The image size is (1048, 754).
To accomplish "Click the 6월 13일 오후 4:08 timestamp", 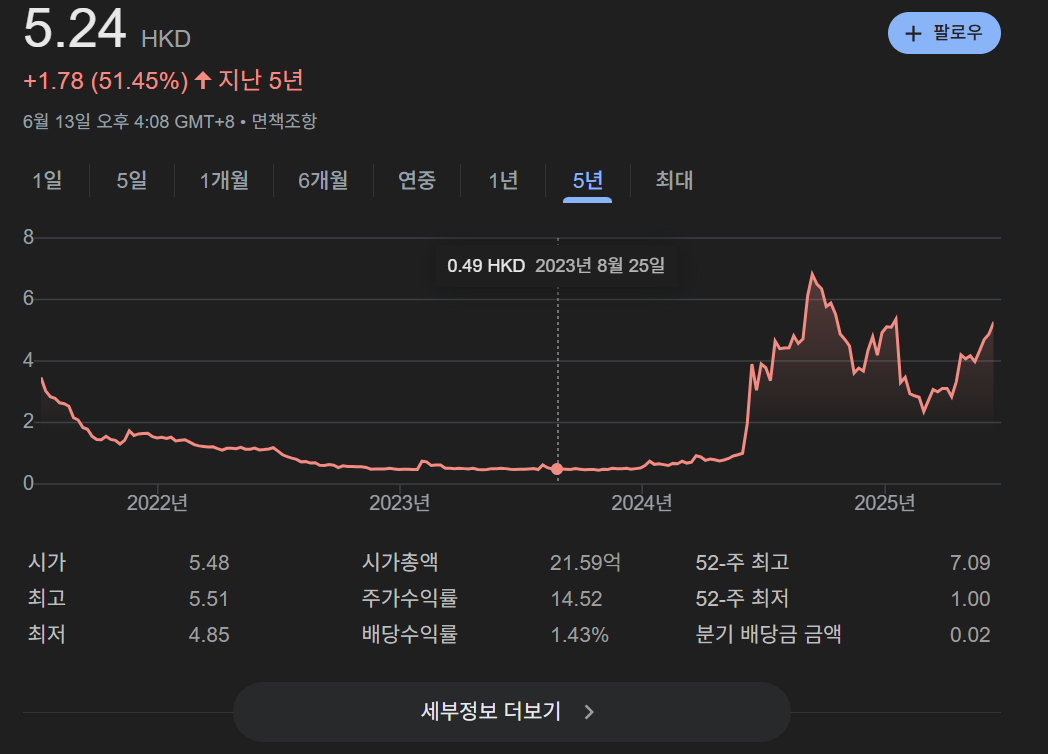I will point(128,122).
